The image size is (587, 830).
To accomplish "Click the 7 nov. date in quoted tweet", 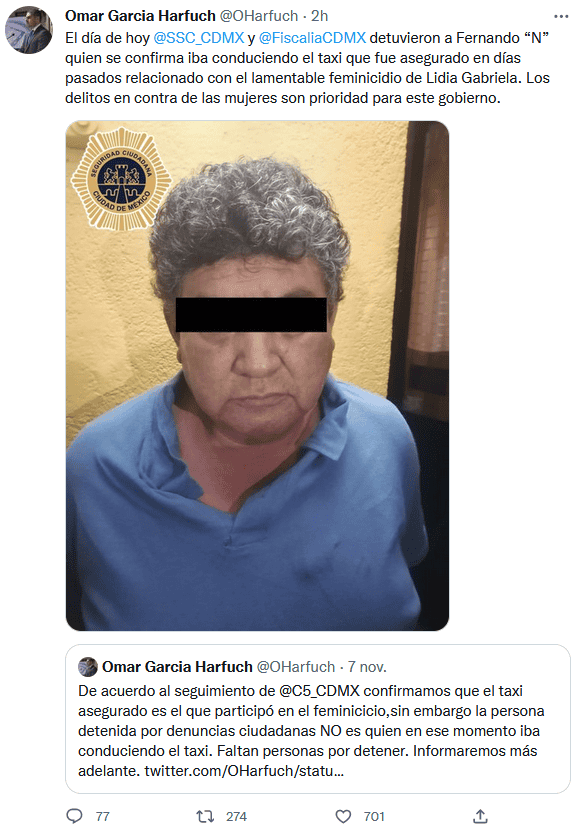I will (367, 666).
